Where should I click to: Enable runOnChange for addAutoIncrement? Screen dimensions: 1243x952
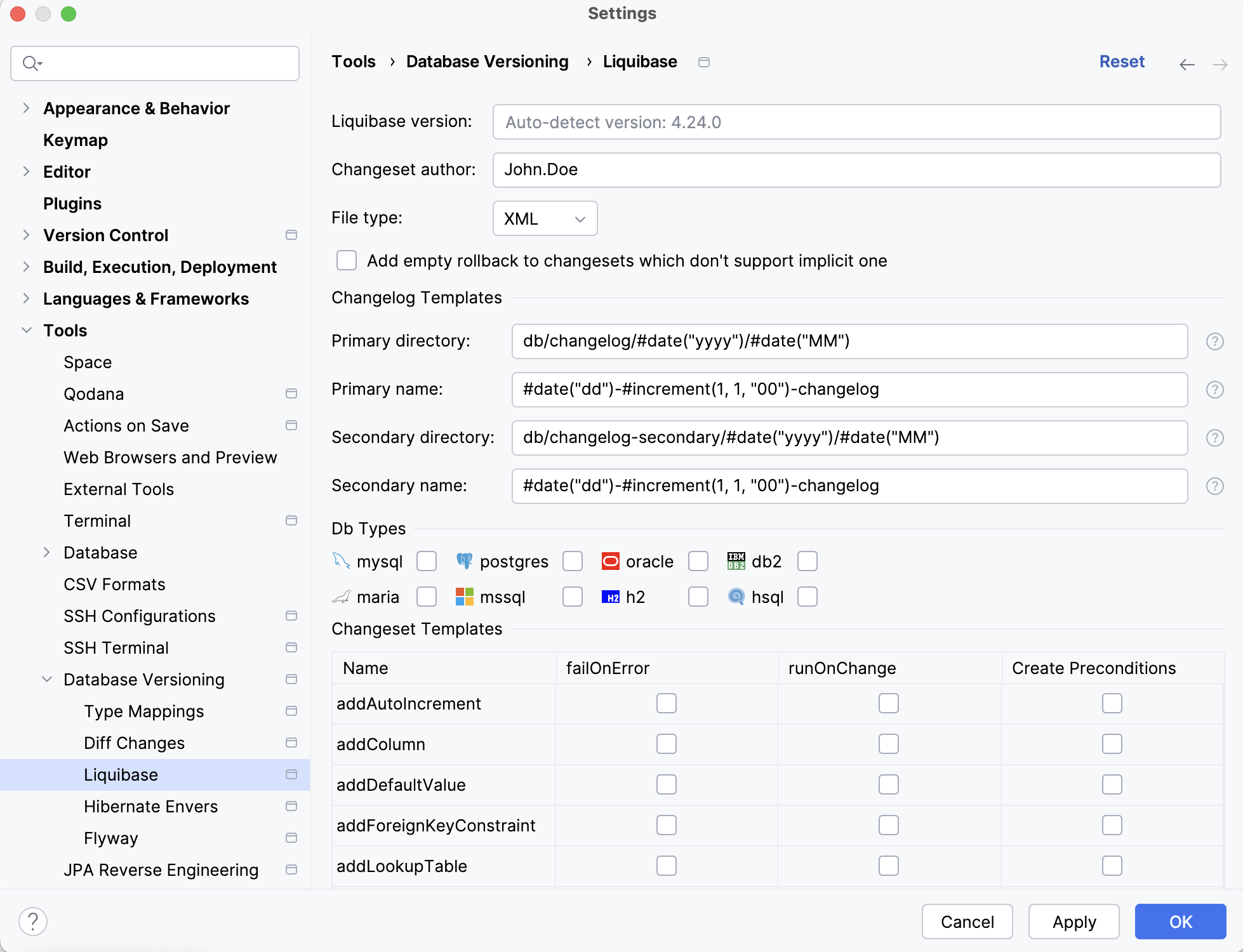tap(888, 703)
